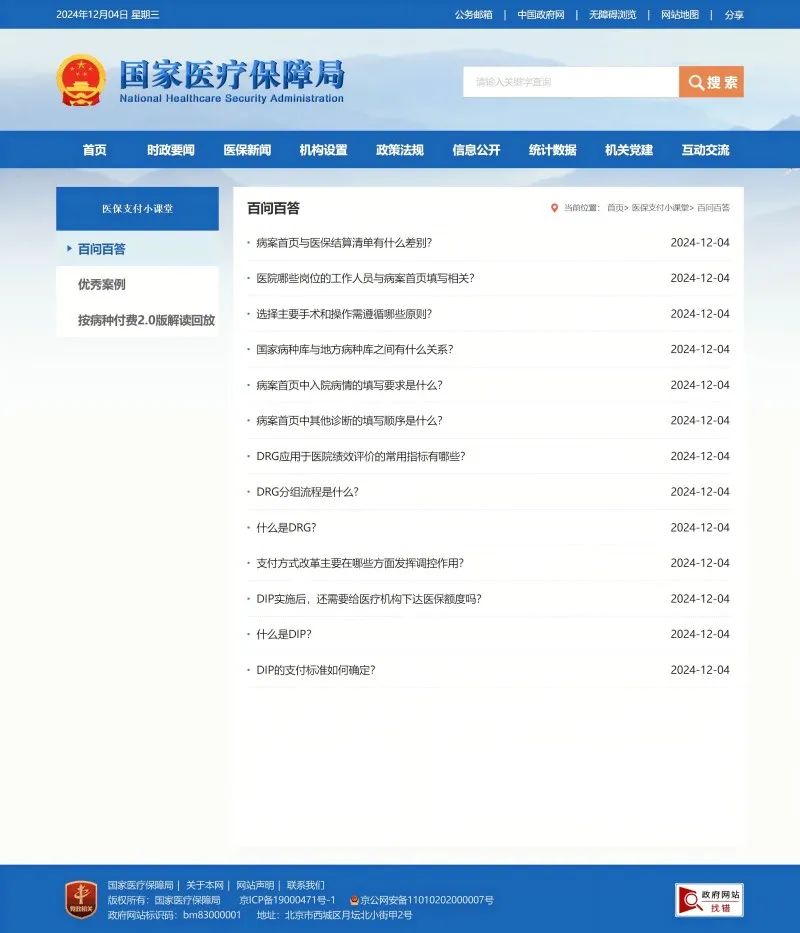
Task: Click the orange search button
Action: point(711,82)
